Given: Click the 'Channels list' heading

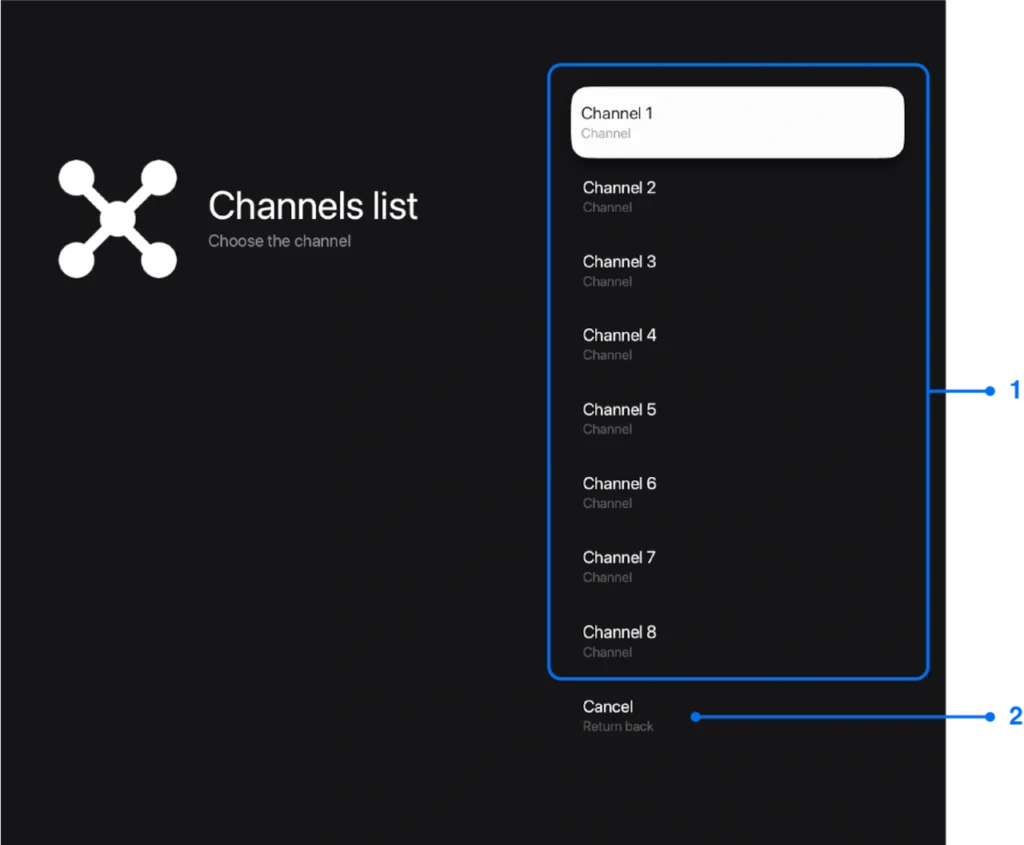Looking at the screenshot, I should (312, 207).
